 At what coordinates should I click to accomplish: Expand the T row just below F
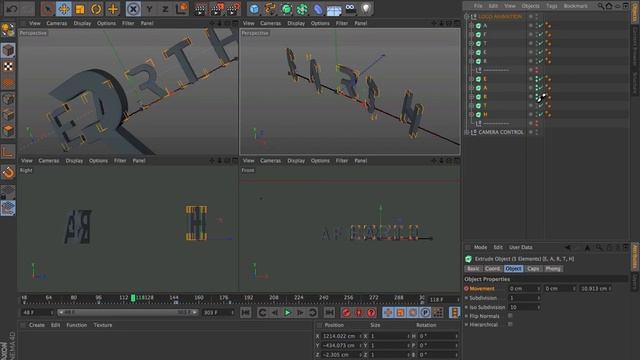[471, 43]
